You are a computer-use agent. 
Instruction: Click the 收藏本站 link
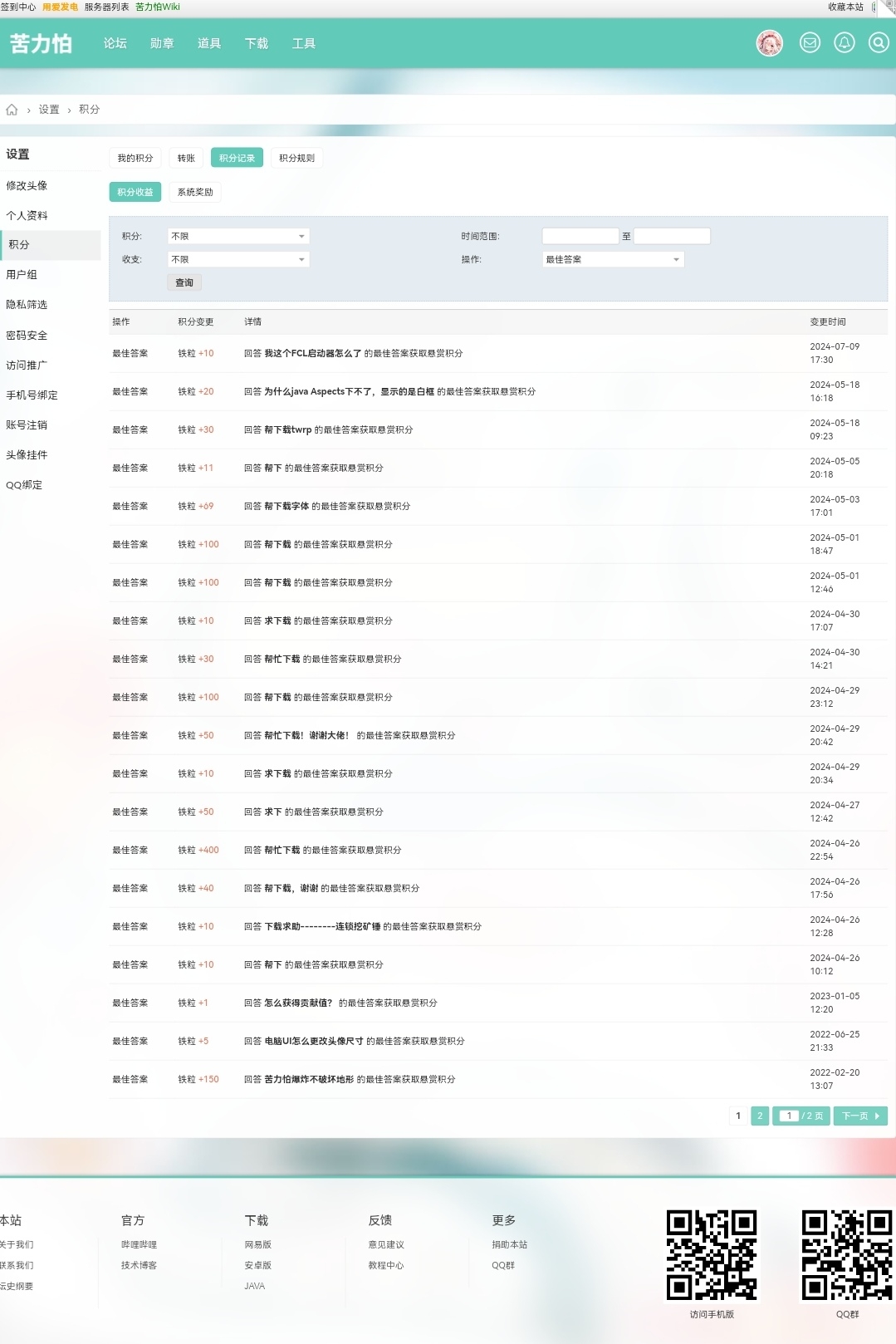pyautogui.click(x=845, y=7)
